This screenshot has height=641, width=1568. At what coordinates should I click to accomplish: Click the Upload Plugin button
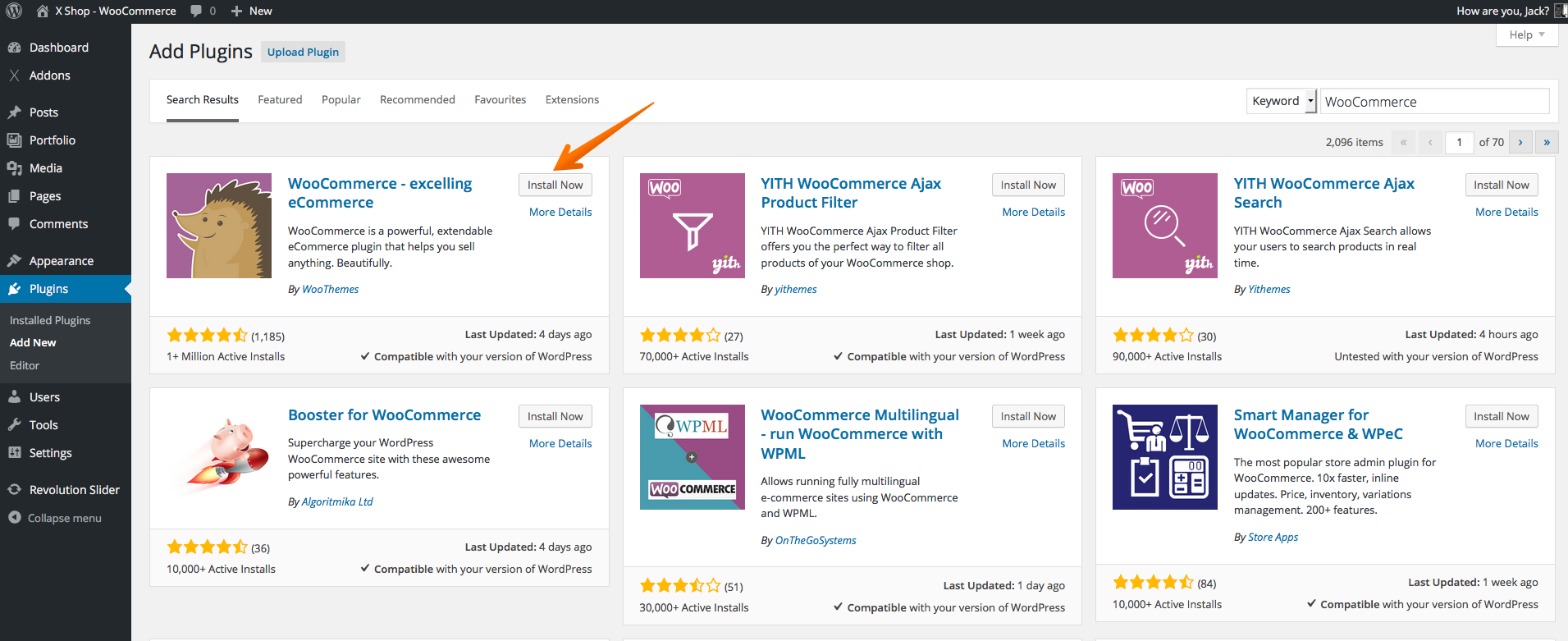303,52
